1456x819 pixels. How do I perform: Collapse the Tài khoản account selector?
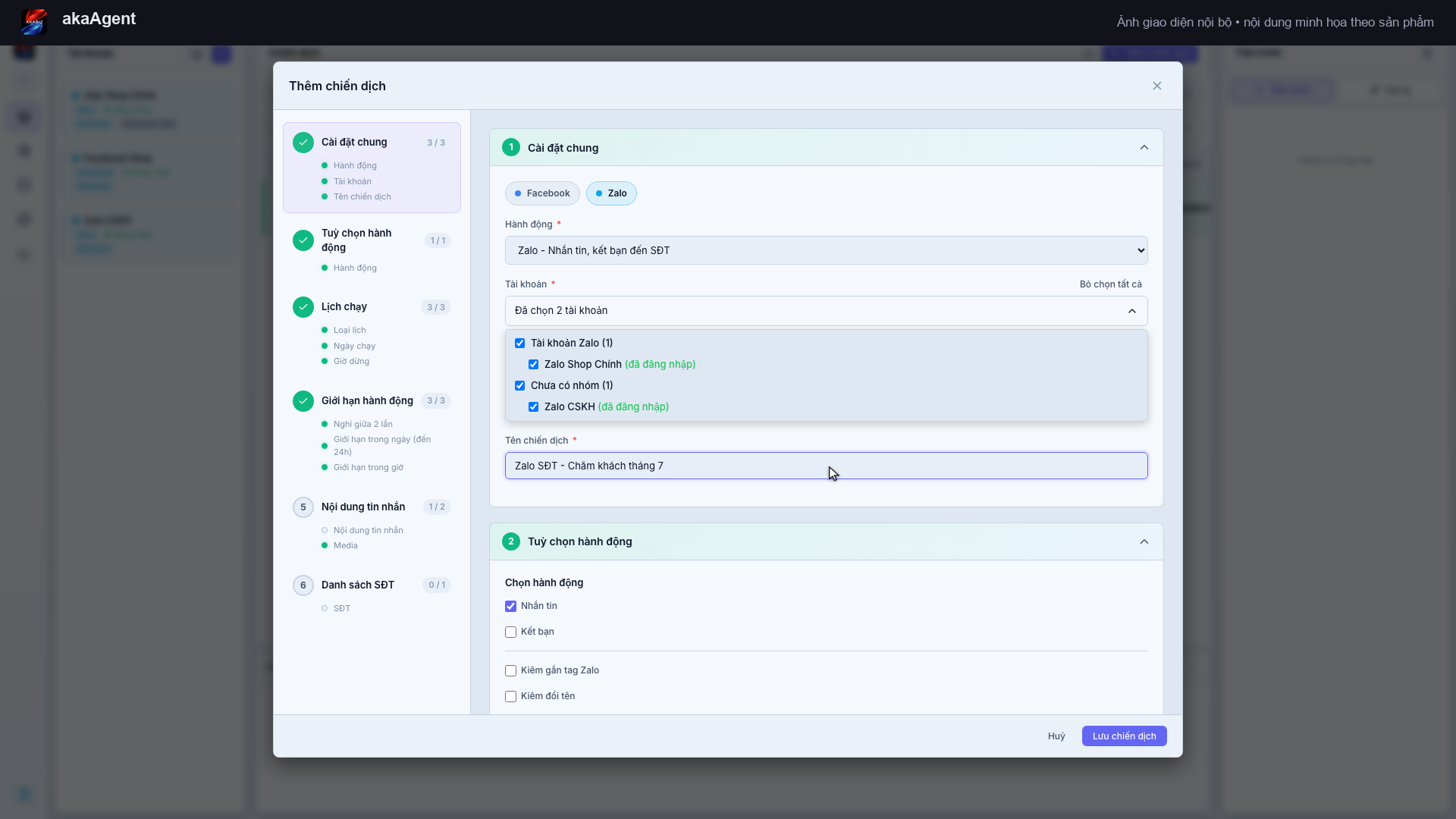(x=827, y=311)
